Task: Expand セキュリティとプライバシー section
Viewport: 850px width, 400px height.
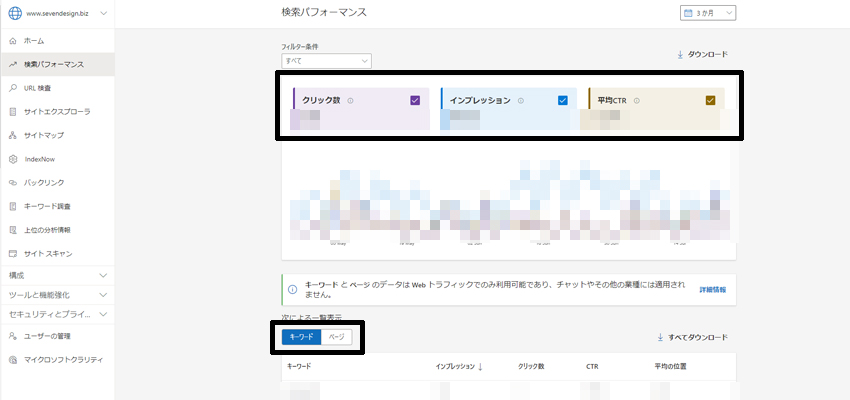Action: tap(57, 314)
